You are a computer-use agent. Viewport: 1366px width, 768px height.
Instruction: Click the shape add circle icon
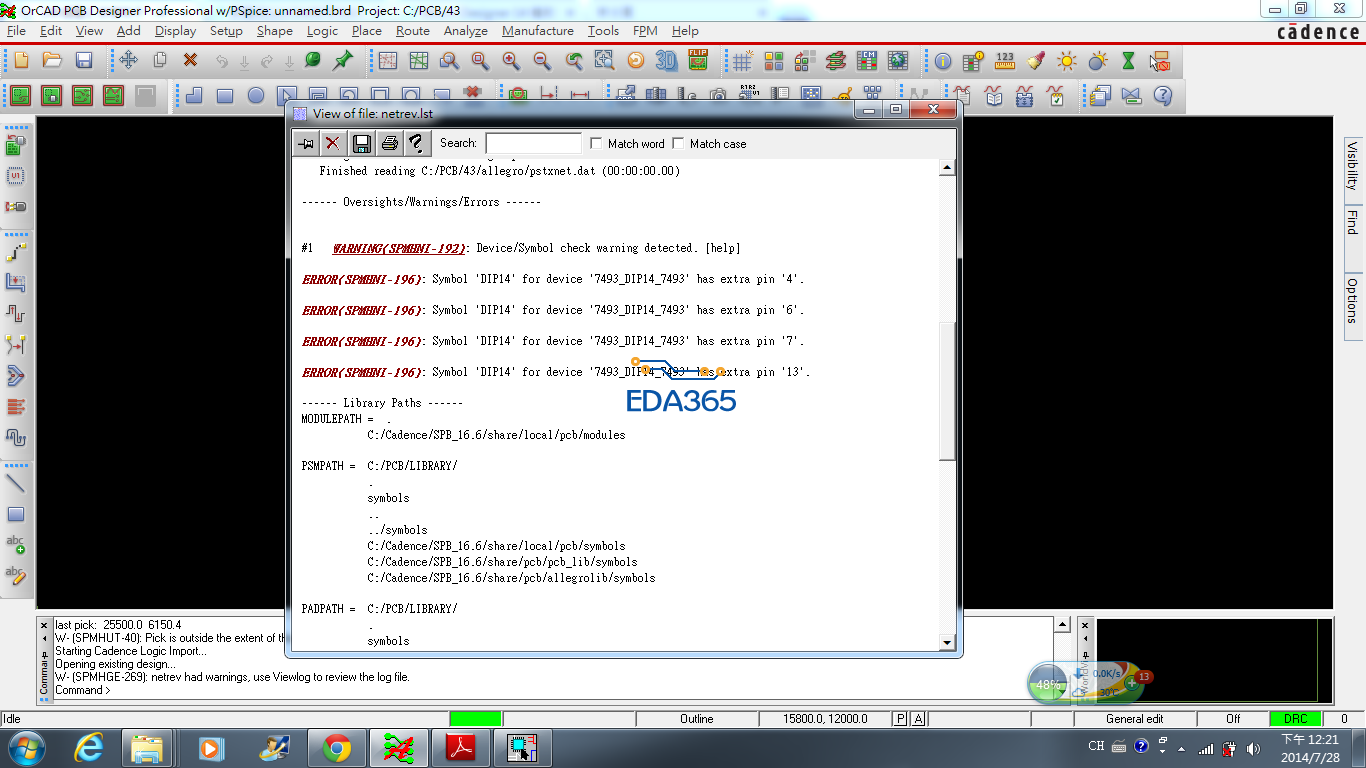[256, 96]
